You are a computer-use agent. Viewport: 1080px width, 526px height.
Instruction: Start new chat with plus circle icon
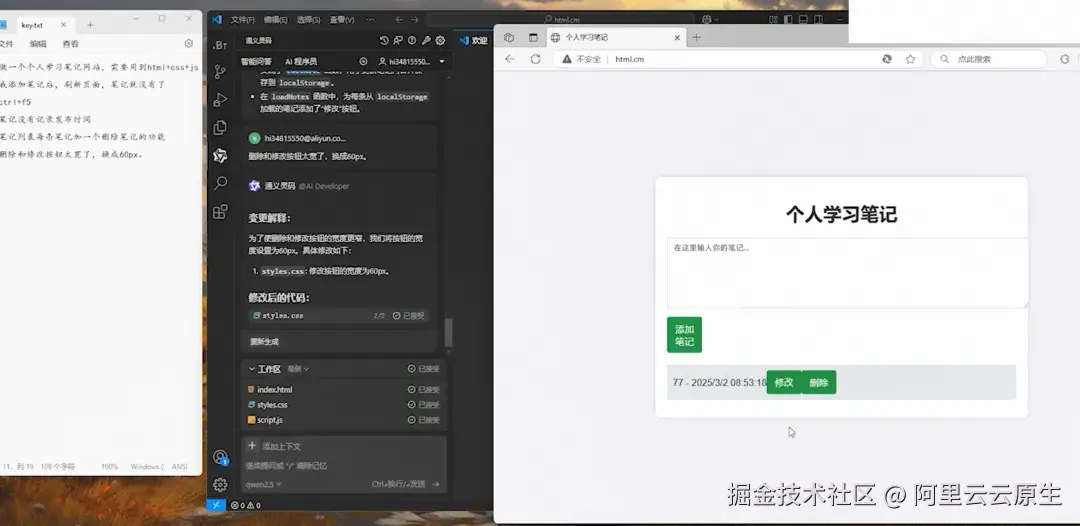tap(363, 61)
